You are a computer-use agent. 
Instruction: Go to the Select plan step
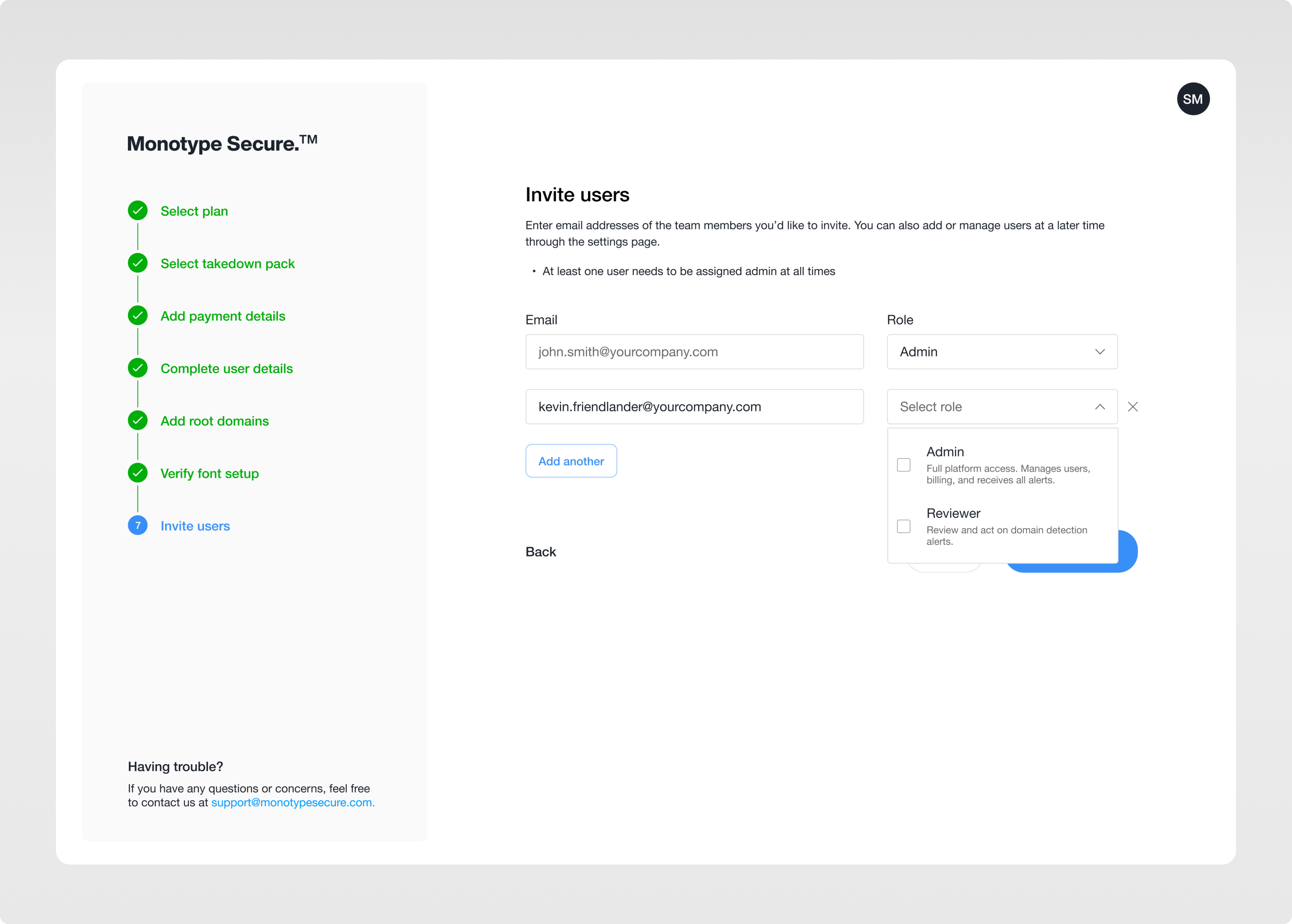194,211
